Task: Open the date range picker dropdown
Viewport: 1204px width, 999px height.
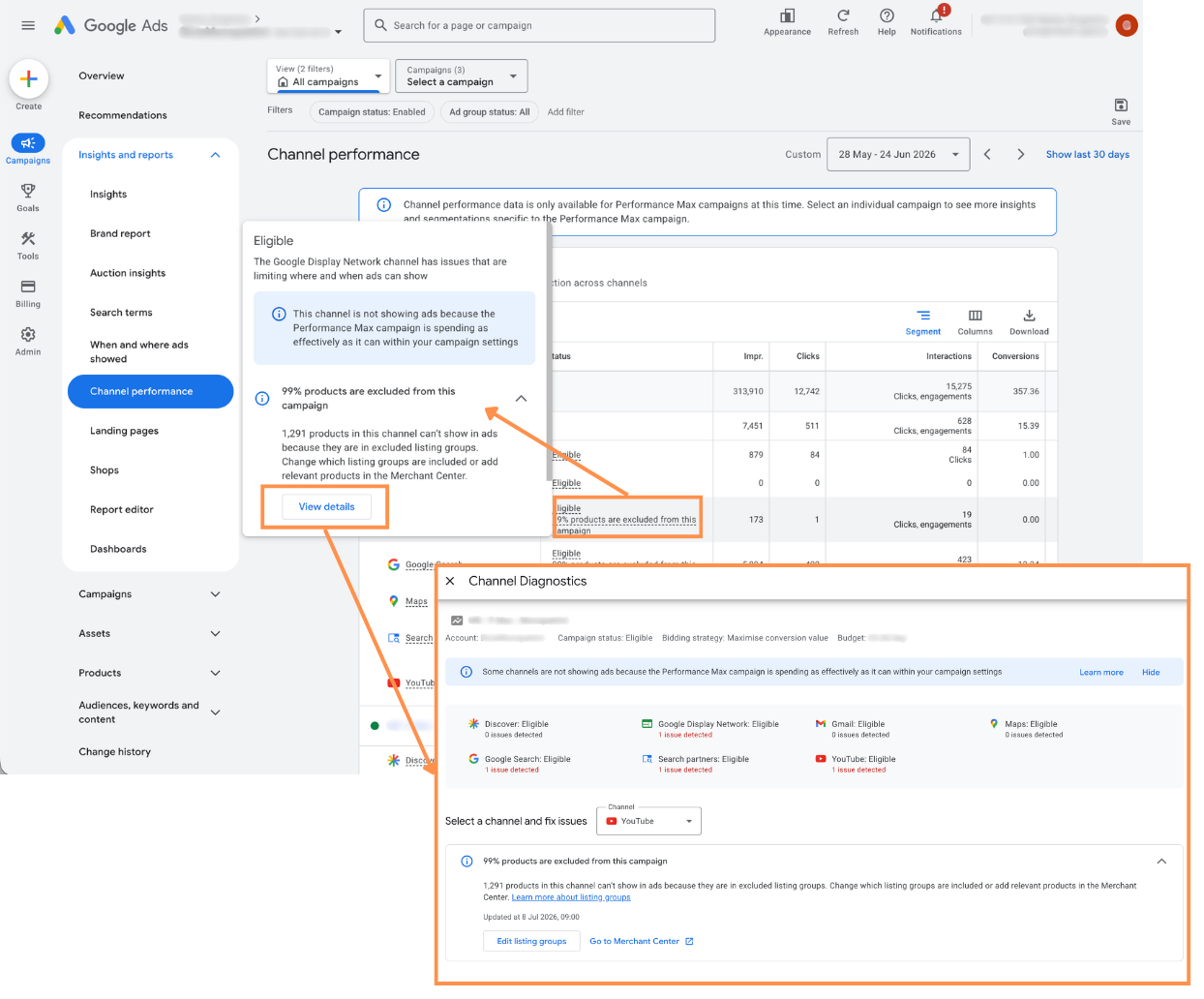Action: pos(898,154)
